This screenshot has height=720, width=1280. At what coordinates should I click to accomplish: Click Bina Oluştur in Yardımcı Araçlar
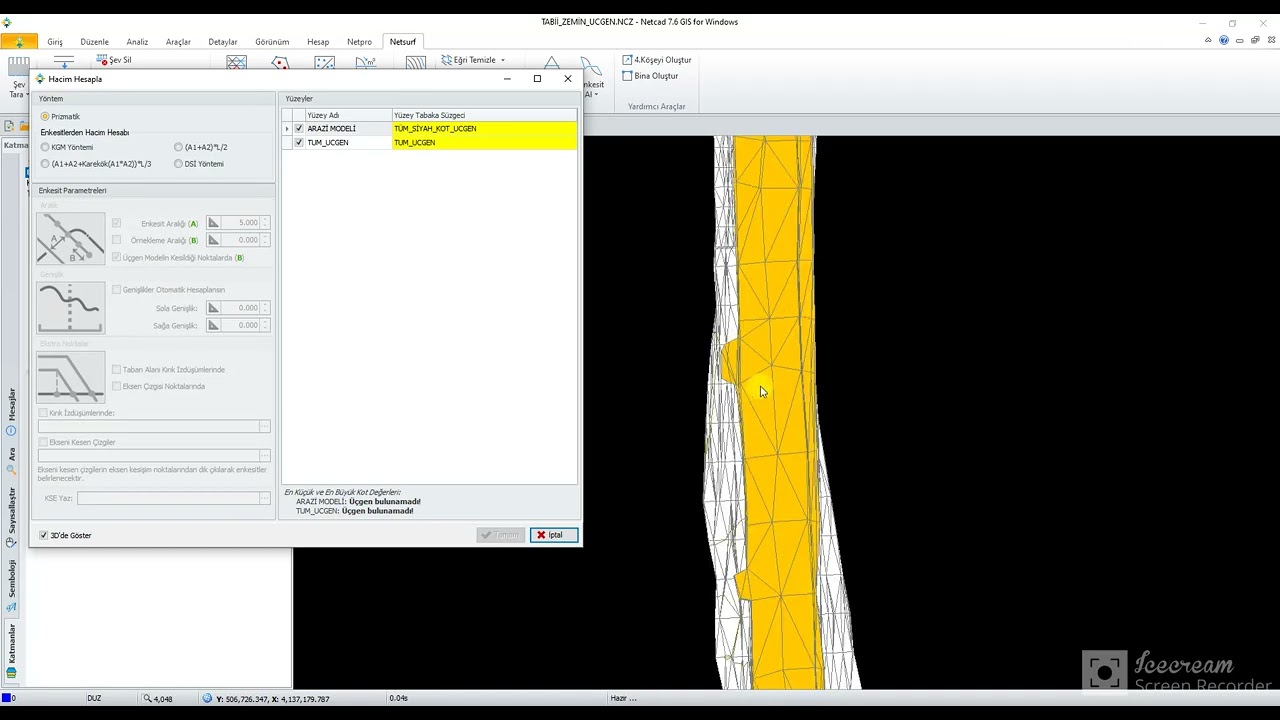pyautogui.click(x=650, y=76)
